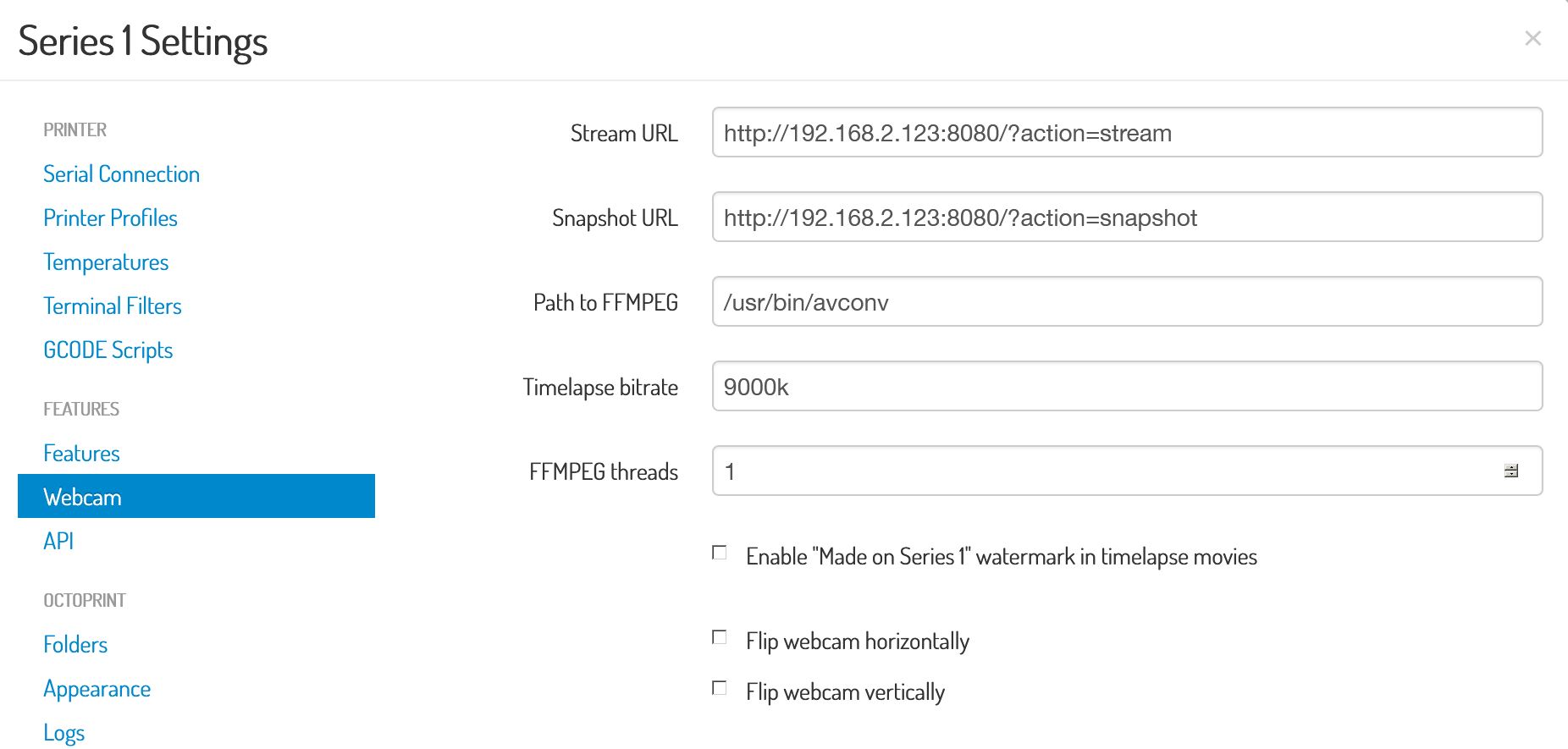Open API settings page
The width and height of the screenshot is (1568, 749).
point(58,541)
